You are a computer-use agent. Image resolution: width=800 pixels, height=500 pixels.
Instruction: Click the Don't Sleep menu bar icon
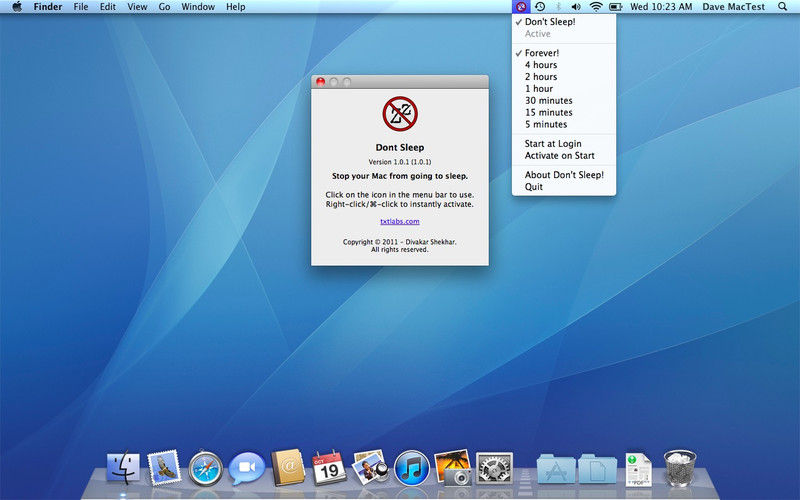point(521,7)
